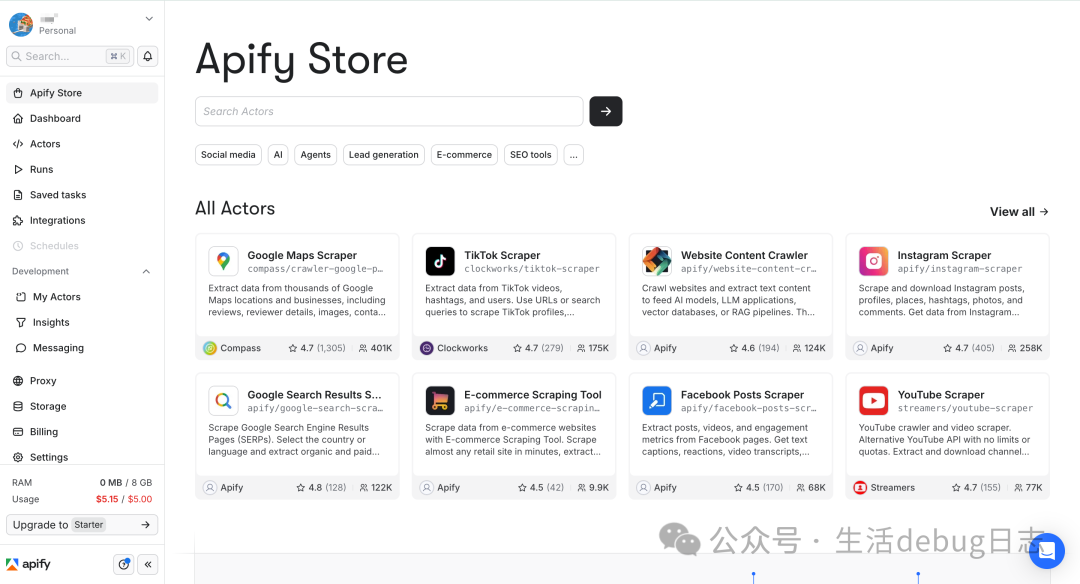The width and height of the screenshot is (1080, 584).
Task: Click the TikTok Scraper logo icon
Action: pos(440,262)
